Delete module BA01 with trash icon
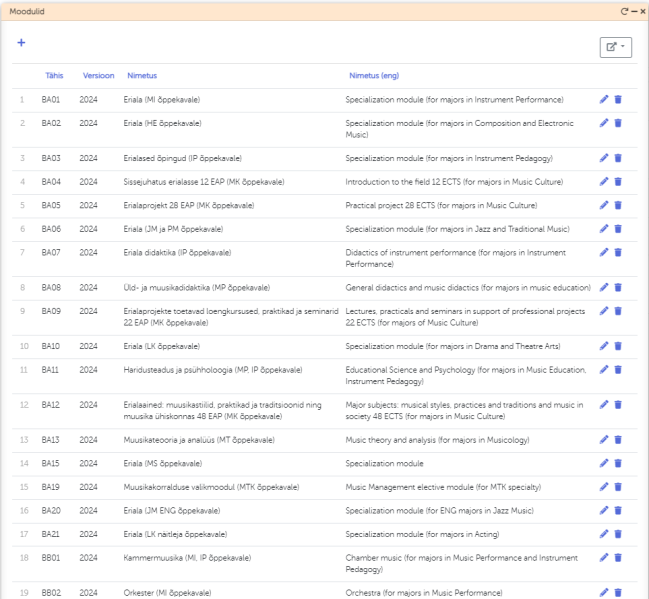The height and width of the screenshot is (599, 649). coord(618,99)
